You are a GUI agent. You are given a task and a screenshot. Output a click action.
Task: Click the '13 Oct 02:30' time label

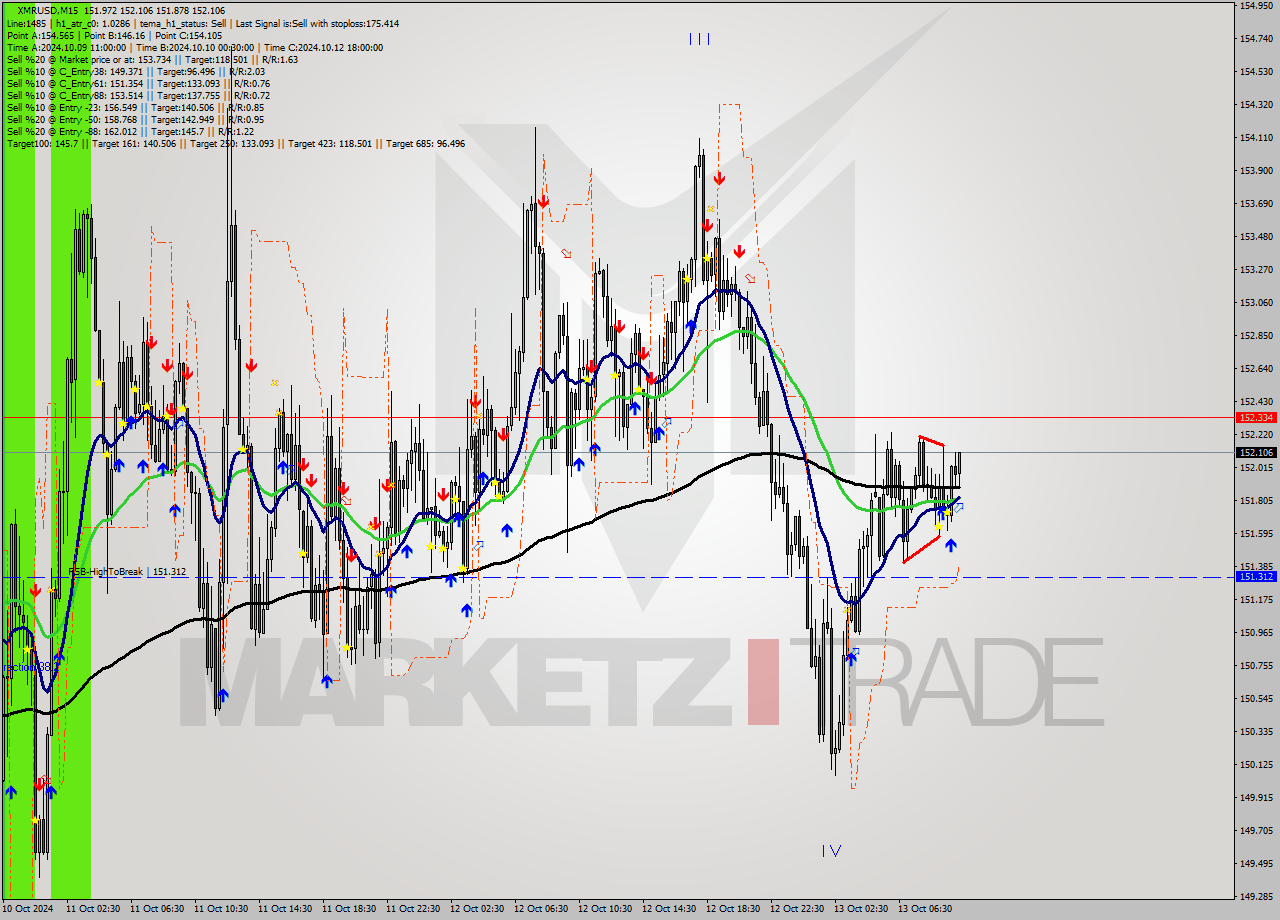click(861, 909)
